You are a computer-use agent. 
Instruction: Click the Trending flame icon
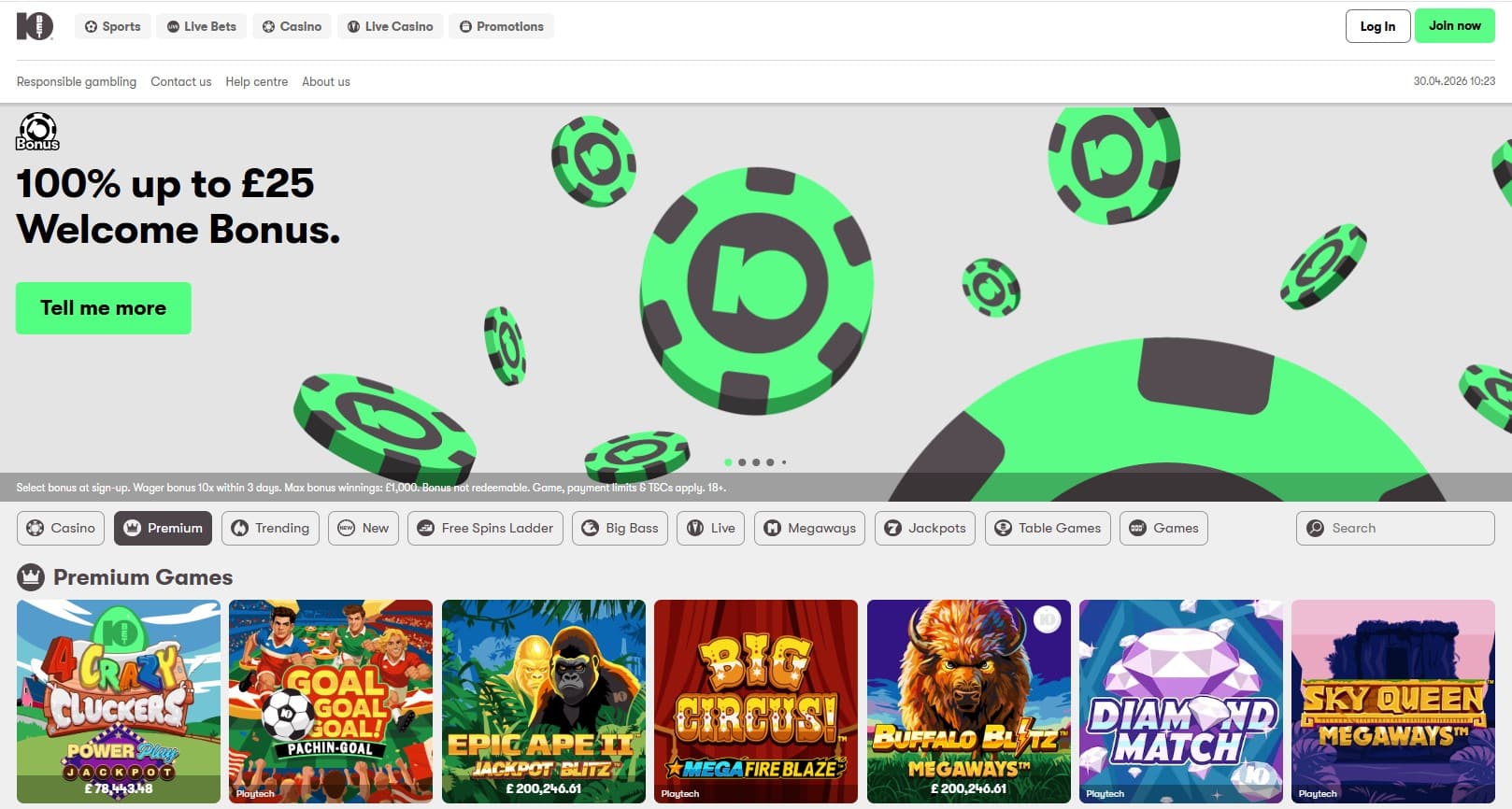[x=240, y=528]
